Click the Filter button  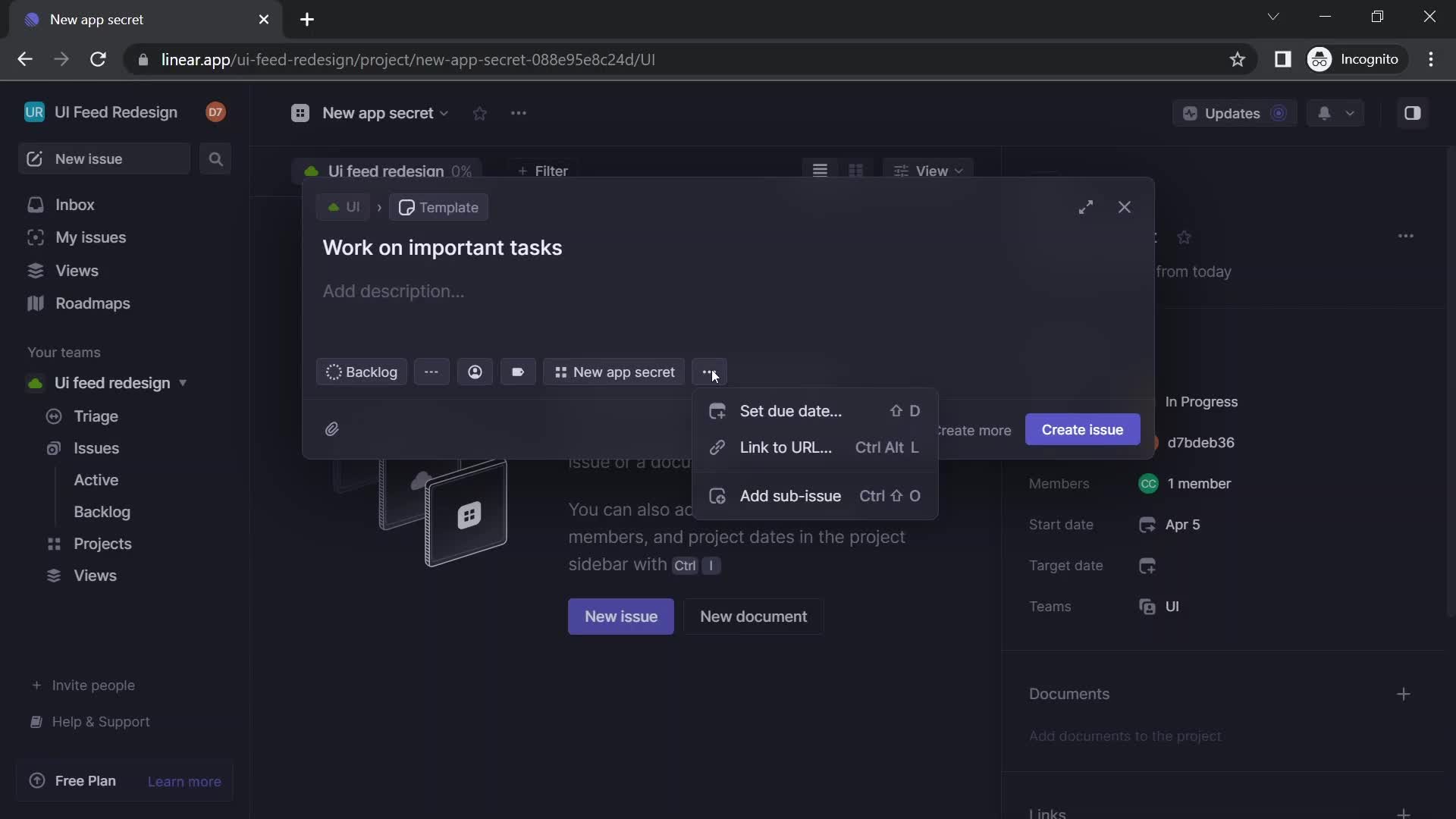tap(542, 171)
